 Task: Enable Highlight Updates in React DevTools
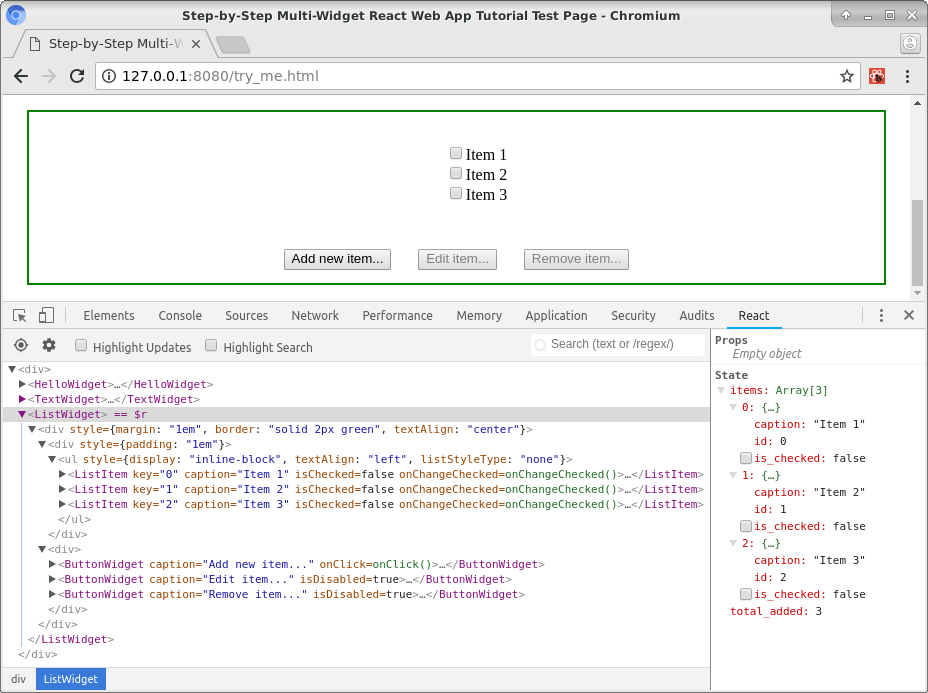pyautogui.click(x=80, y=345)
